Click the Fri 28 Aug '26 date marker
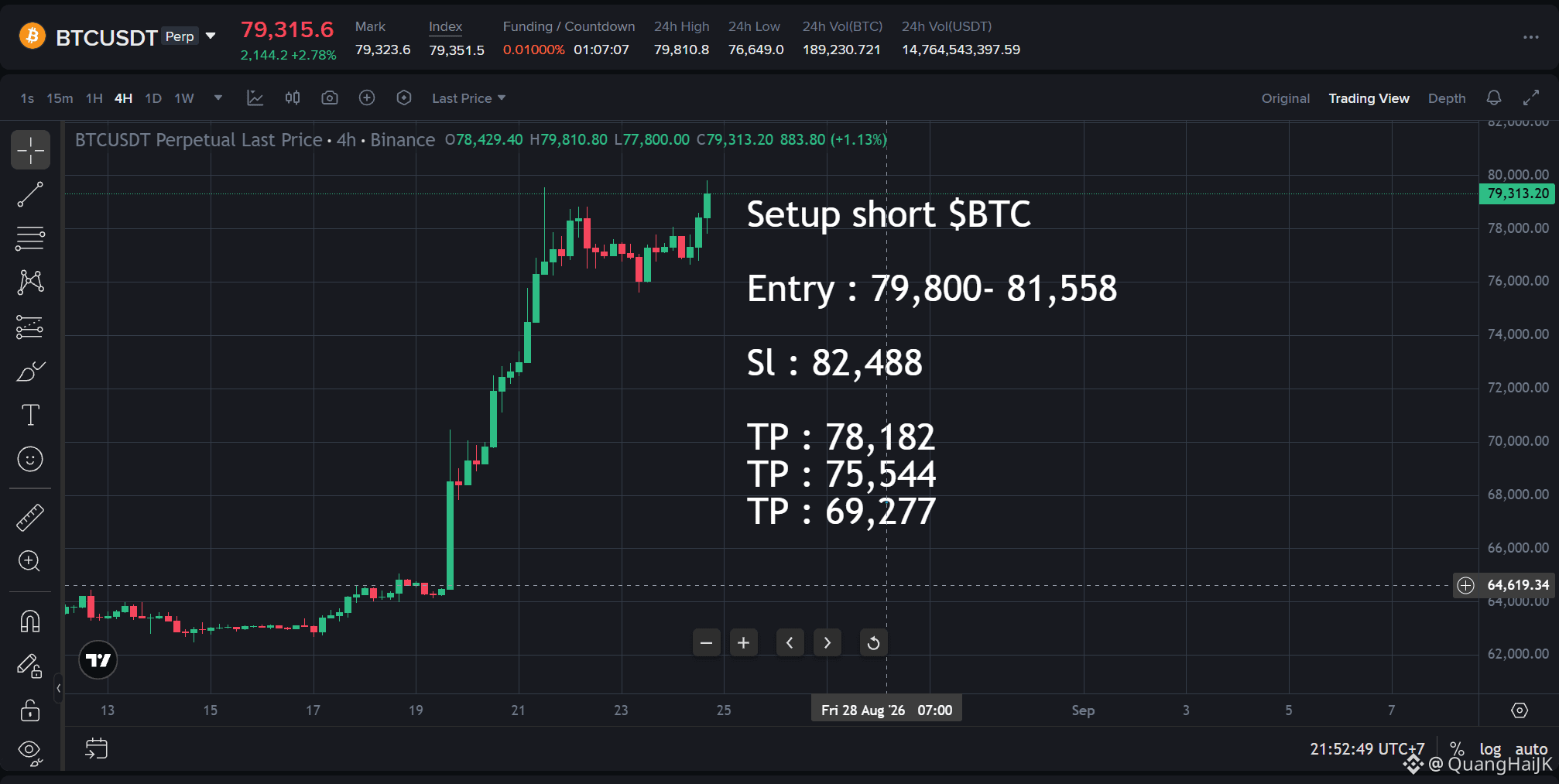 (886, 710)
